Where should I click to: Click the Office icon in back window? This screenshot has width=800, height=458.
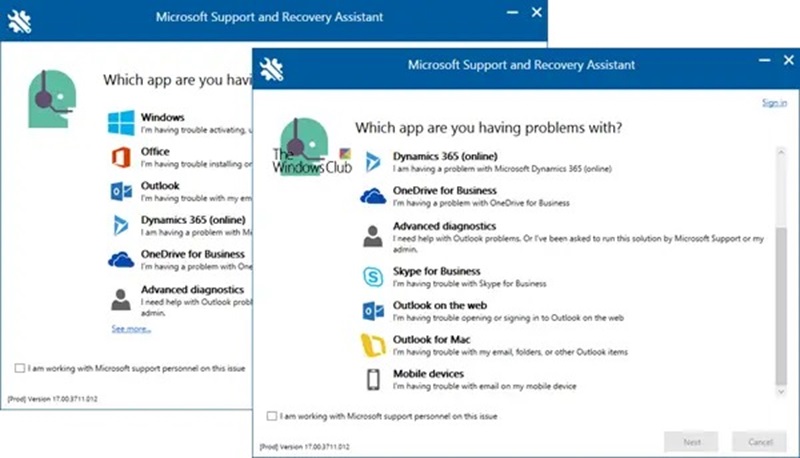pyautogui.click(x=121, y=157)
